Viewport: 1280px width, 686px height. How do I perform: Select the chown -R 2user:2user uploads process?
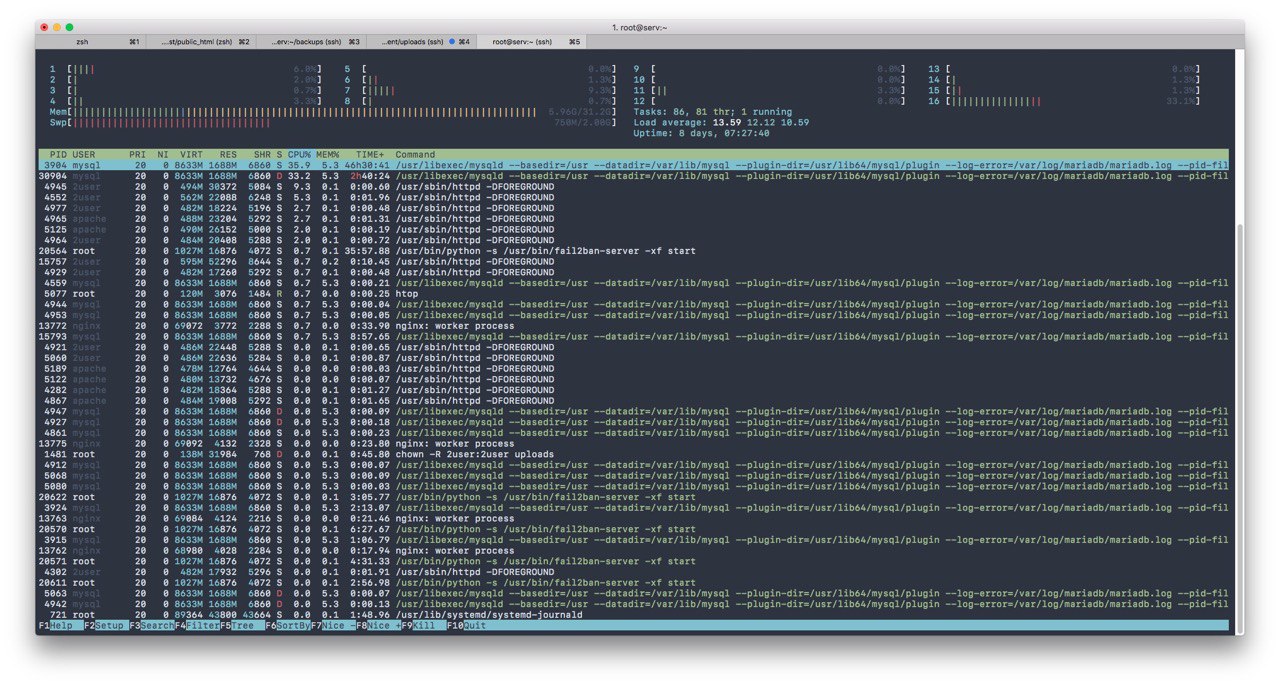474,454
